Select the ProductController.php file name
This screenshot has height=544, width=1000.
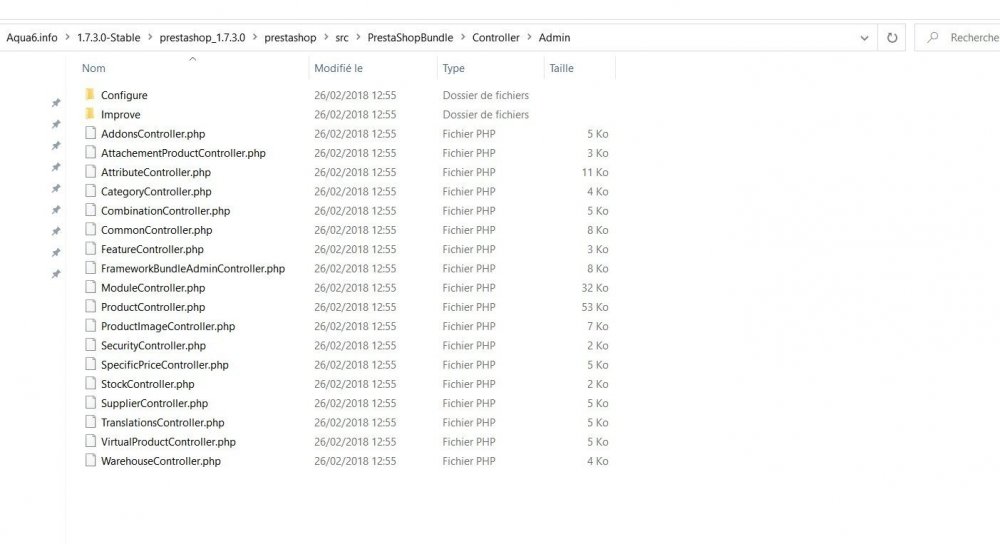153,307
